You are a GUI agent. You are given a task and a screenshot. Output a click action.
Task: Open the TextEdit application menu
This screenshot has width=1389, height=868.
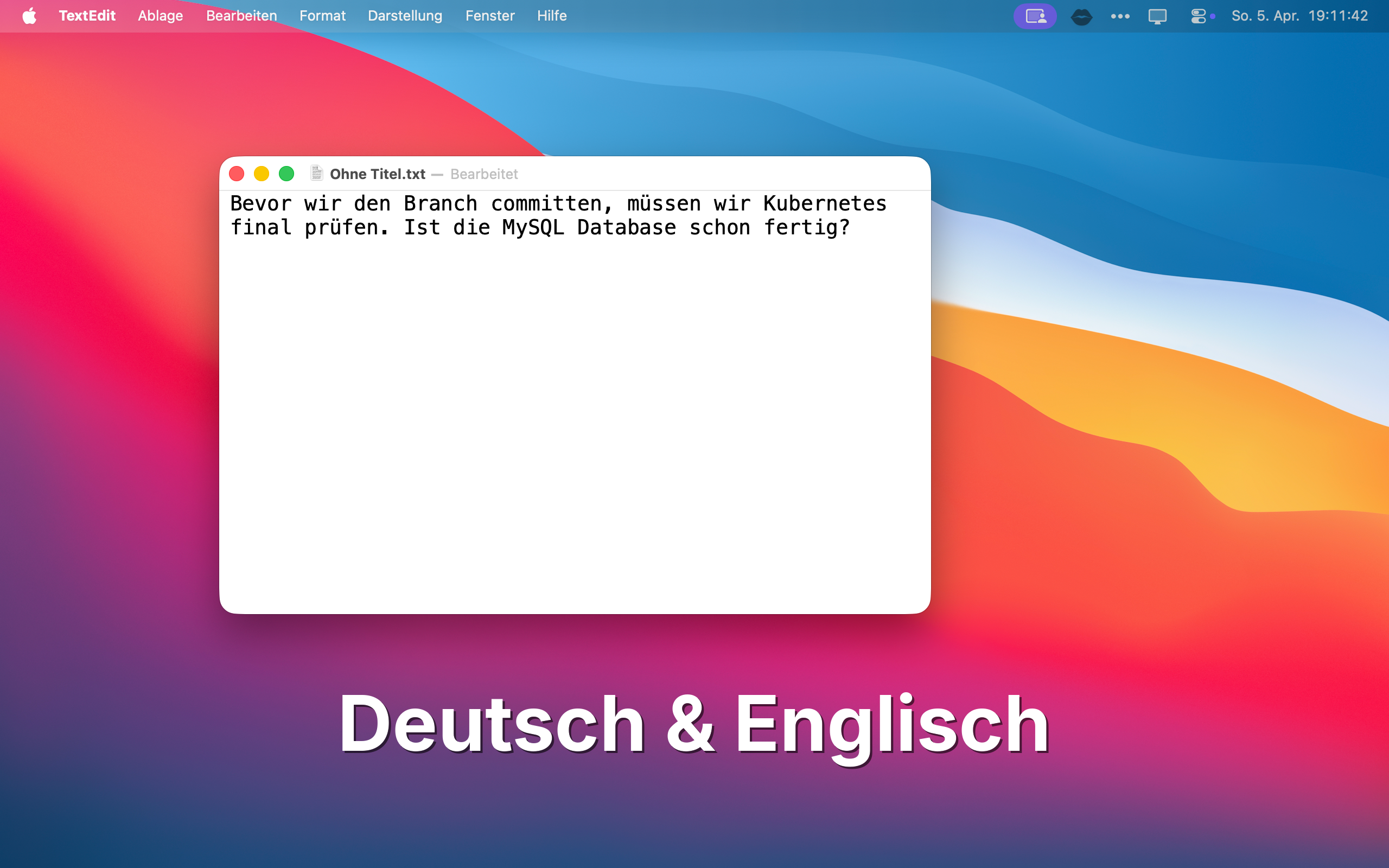point(87,16)
